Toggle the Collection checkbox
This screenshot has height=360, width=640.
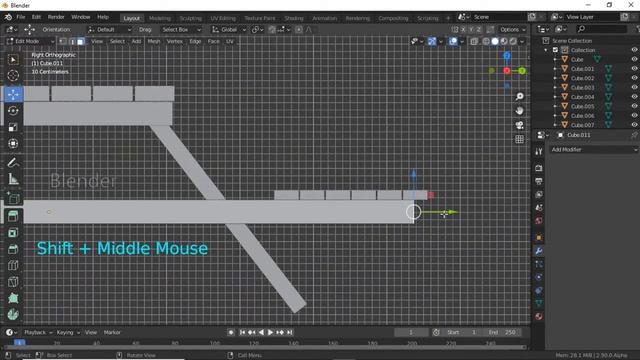555,50
